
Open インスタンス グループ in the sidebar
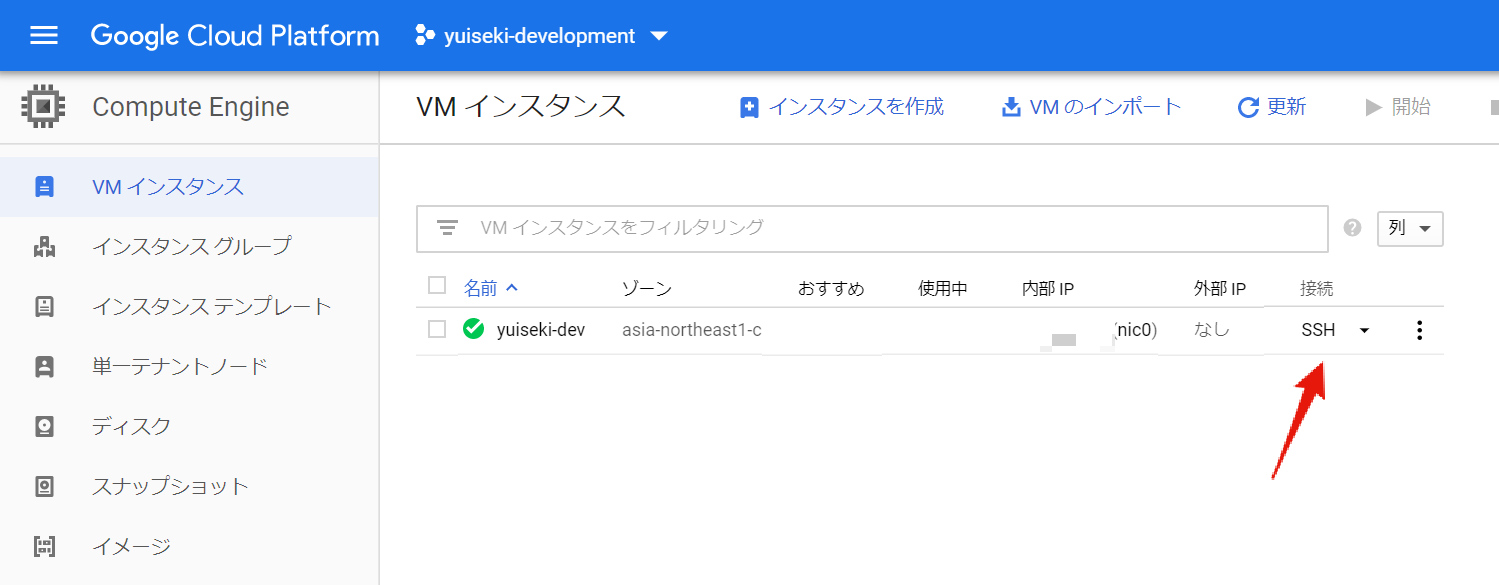[x=189, y=246]
